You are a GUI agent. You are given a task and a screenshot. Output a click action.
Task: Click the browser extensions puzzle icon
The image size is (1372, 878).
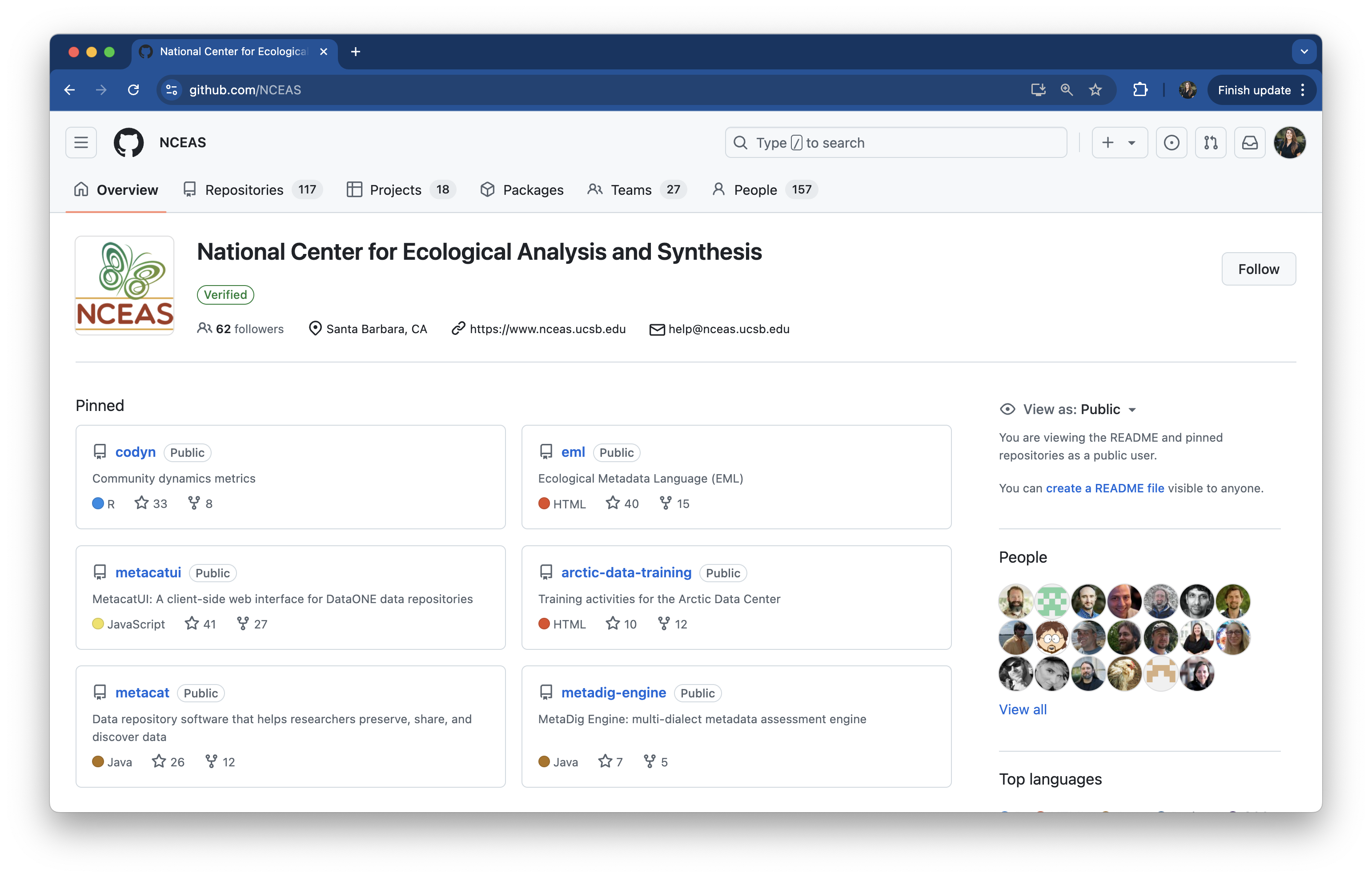1140,90
